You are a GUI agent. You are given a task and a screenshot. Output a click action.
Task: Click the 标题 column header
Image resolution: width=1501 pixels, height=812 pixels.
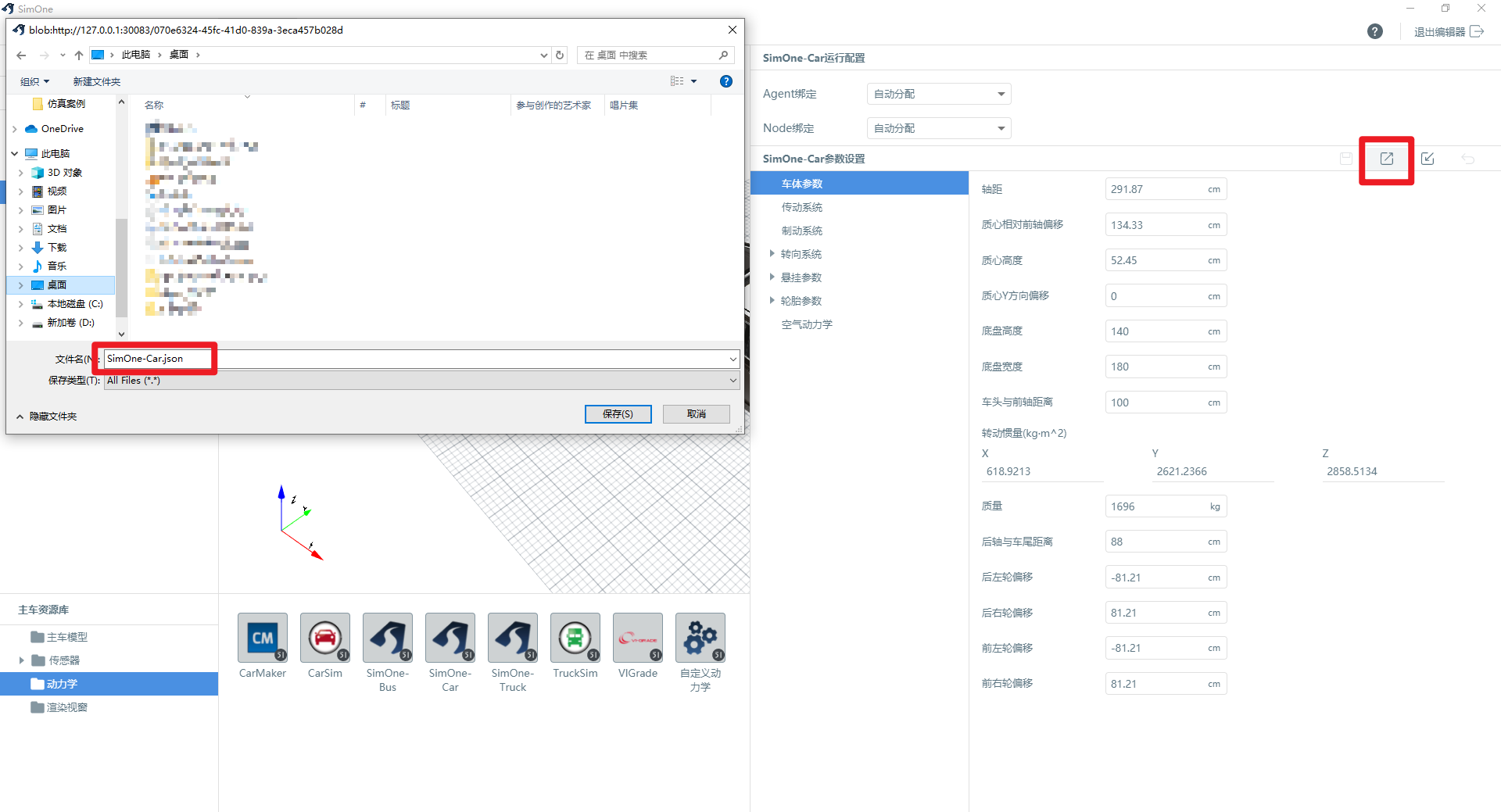(x=400, y=106)
